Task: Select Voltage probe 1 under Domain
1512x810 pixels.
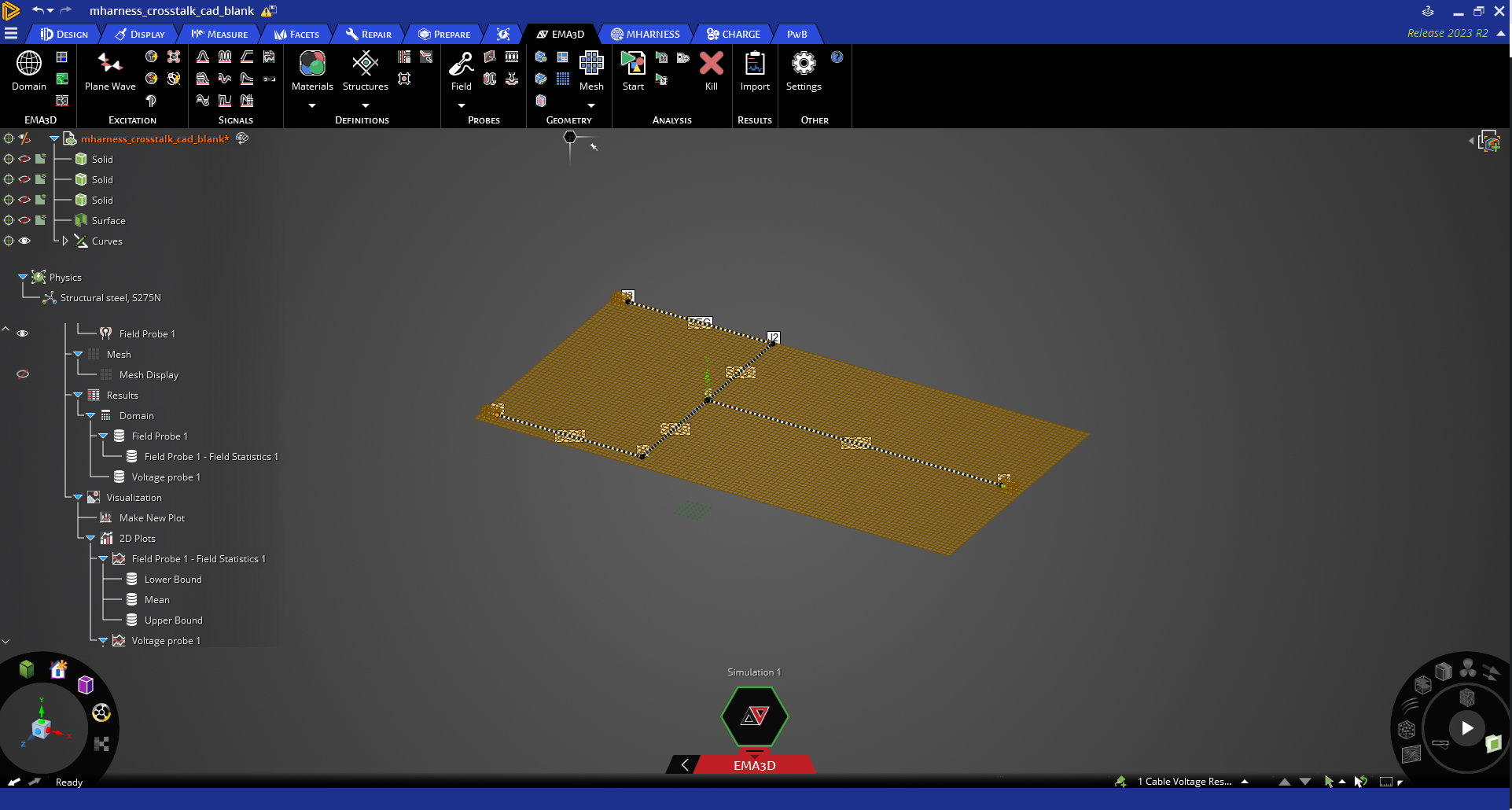Action: click(167, 477)
